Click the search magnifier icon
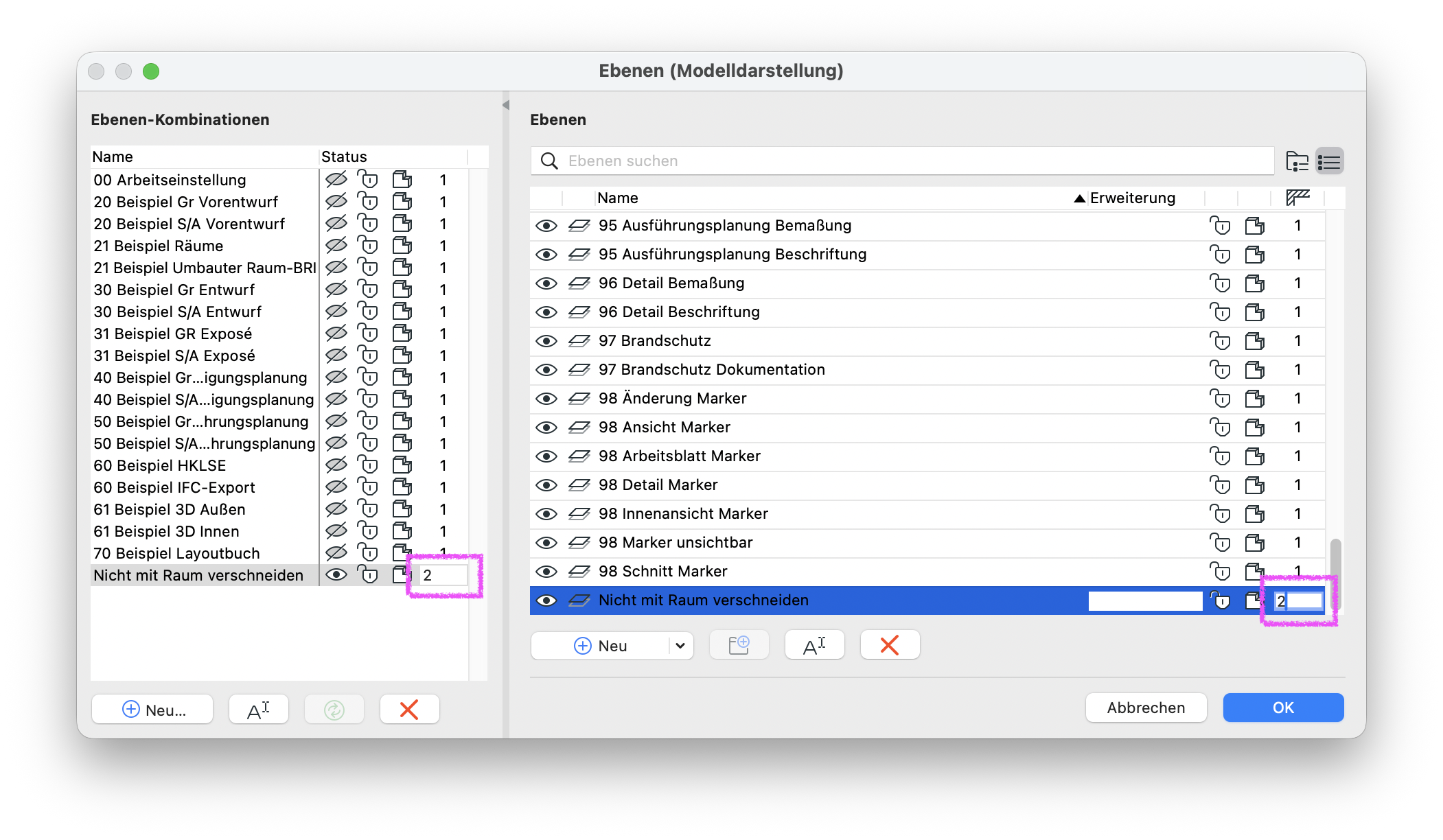1443x840 pixels. click(549, 161)
